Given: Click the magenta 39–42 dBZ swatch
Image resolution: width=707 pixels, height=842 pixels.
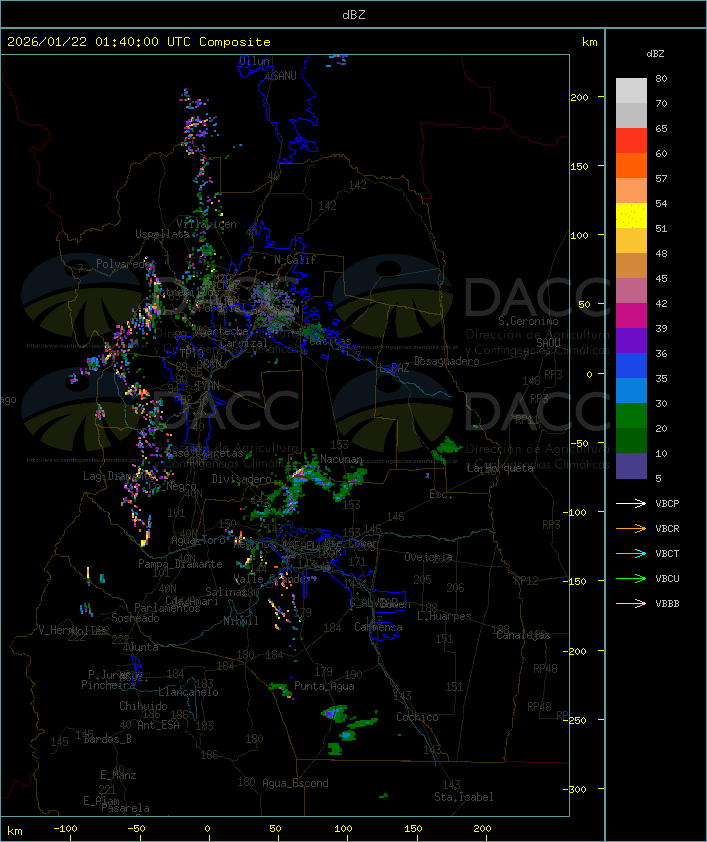Looking at the screenshot, I should (631, 316).
